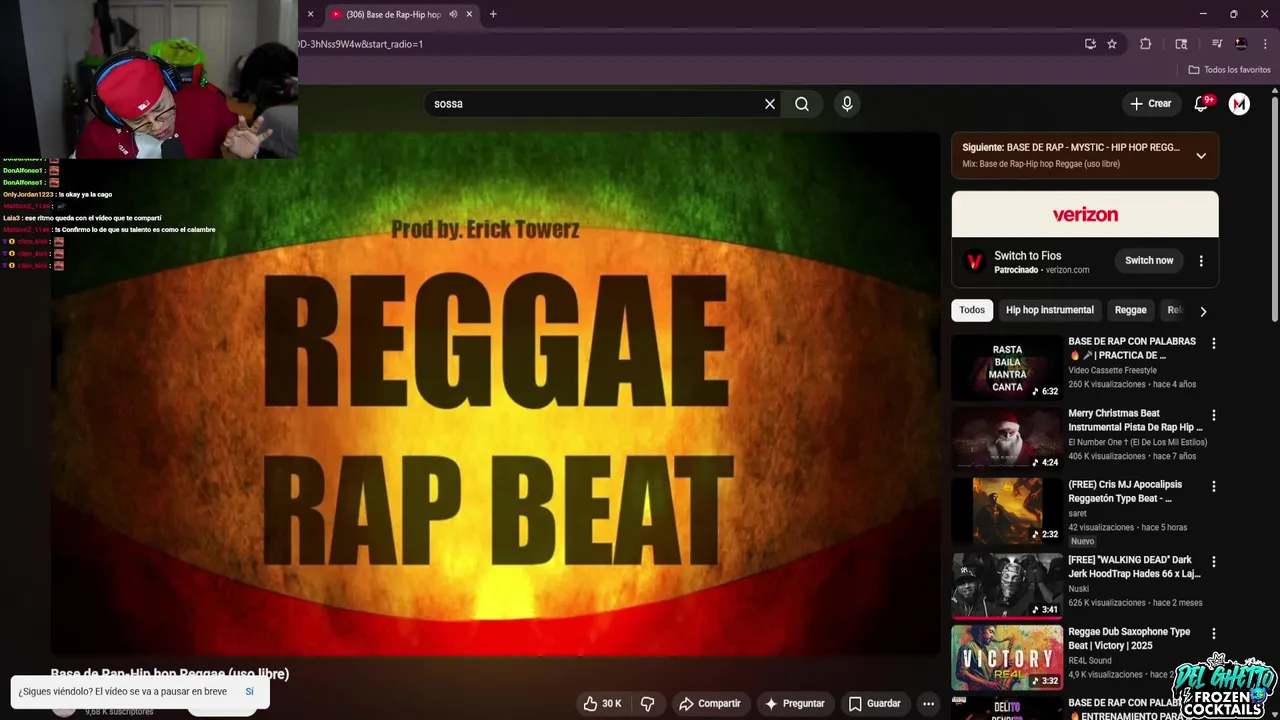Open the tab search icon in toolbar
The height and width of the screenshot is (720, 1280).
(1181, 44)
